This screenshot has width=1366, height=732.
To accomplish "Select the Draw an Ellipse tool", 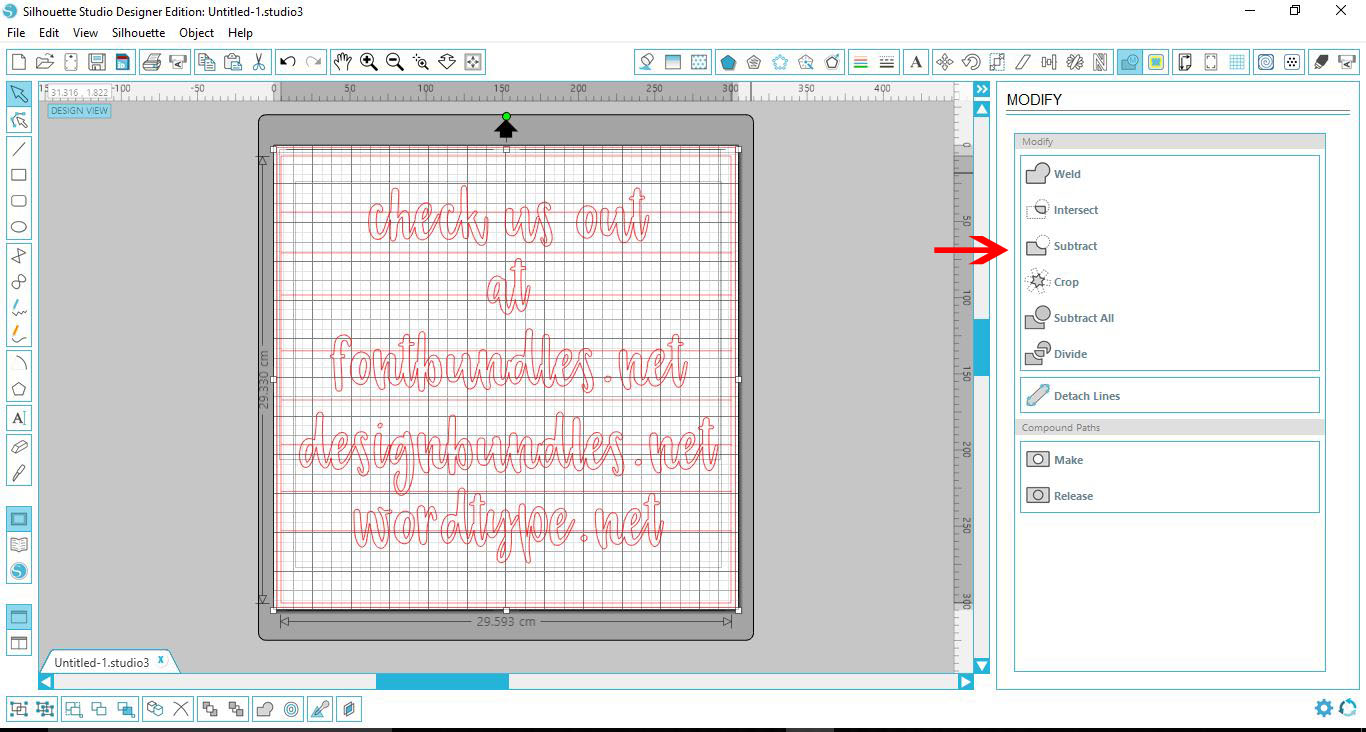I will point(18,227).
